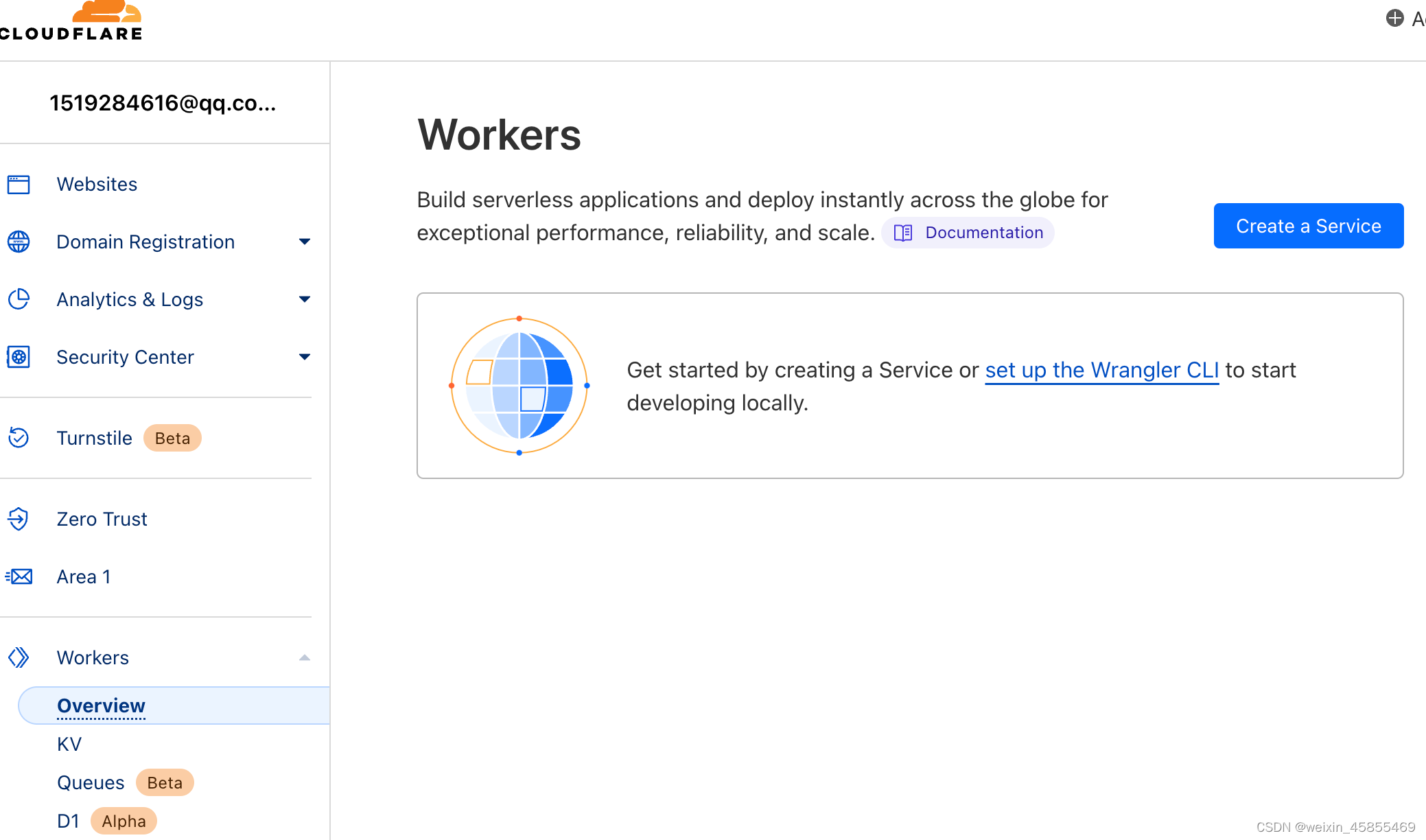Click the Workers diamond icon

coord(19,657)
